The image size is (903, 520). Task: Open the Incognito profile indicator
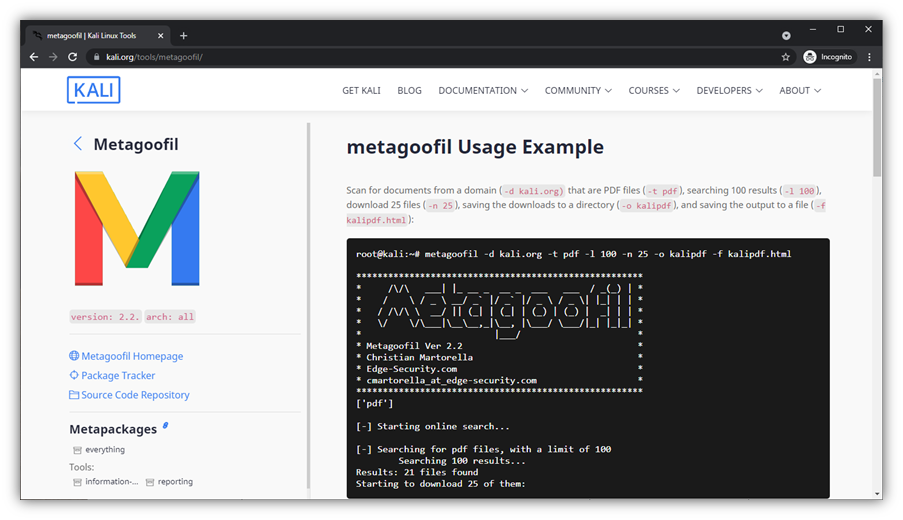point(828,57)
